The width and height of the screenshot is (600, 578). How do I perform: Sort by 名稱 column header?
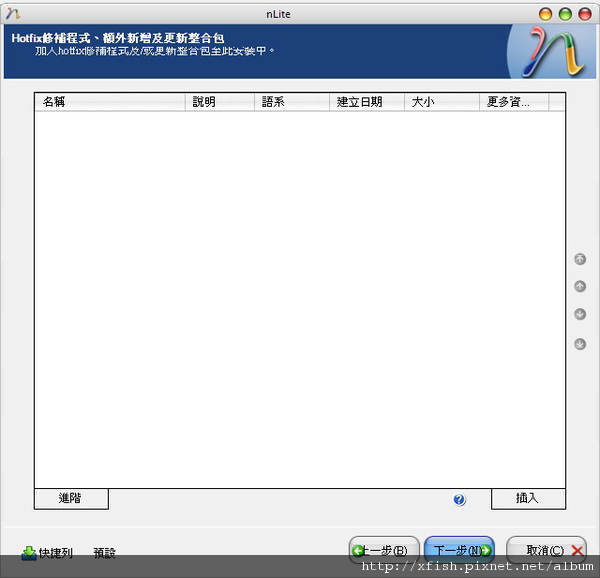click(x=110, y=102)
